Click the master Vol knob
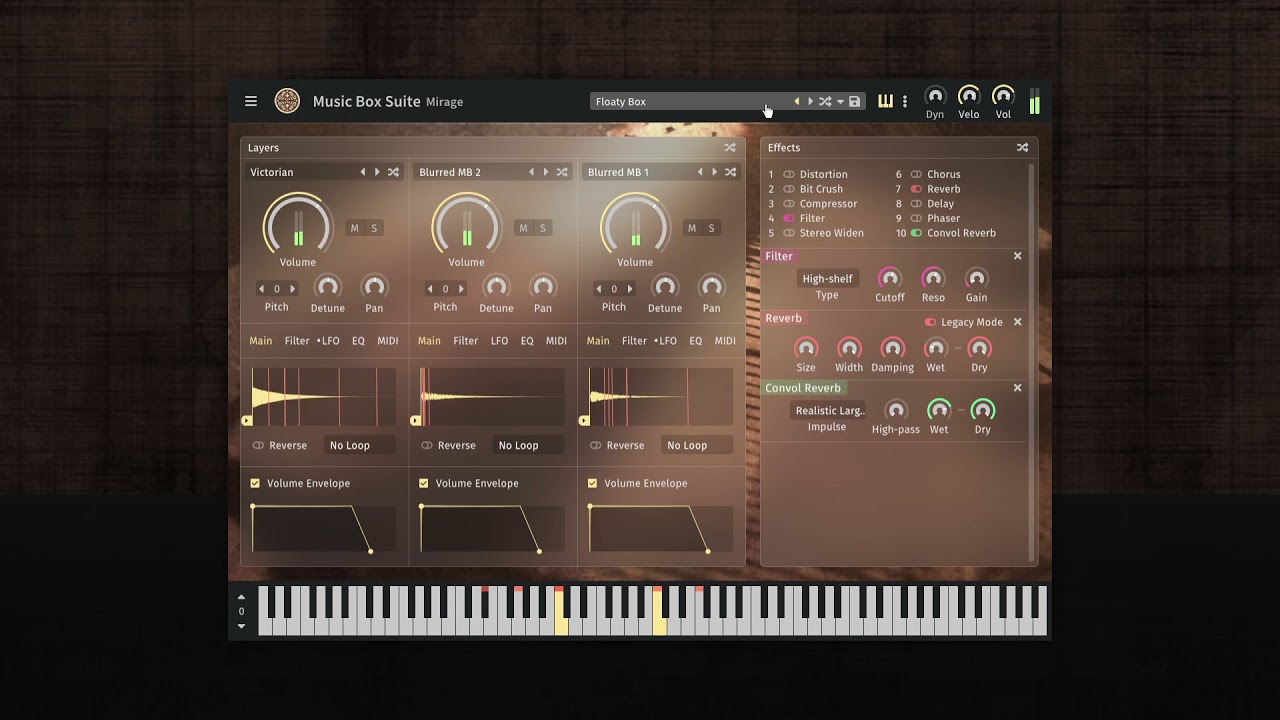 1003,96
